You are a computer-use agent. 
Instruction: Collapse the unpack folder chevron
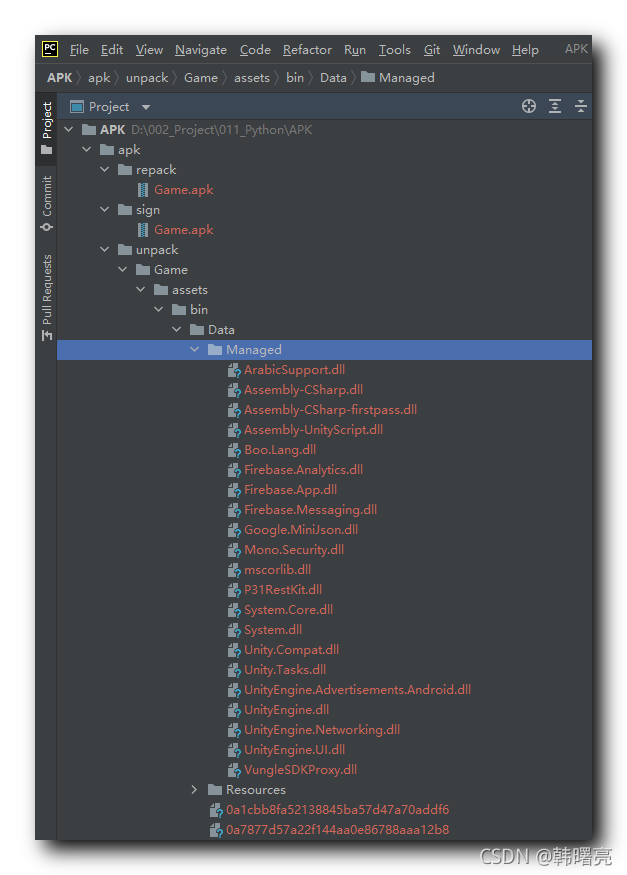[x=104, y=249]
